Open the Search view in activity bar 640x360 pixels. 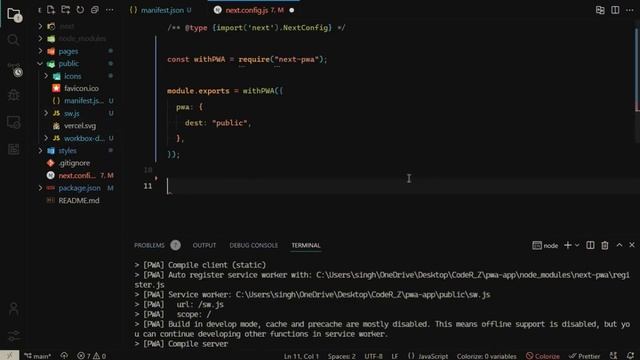(x=13, y=40)
